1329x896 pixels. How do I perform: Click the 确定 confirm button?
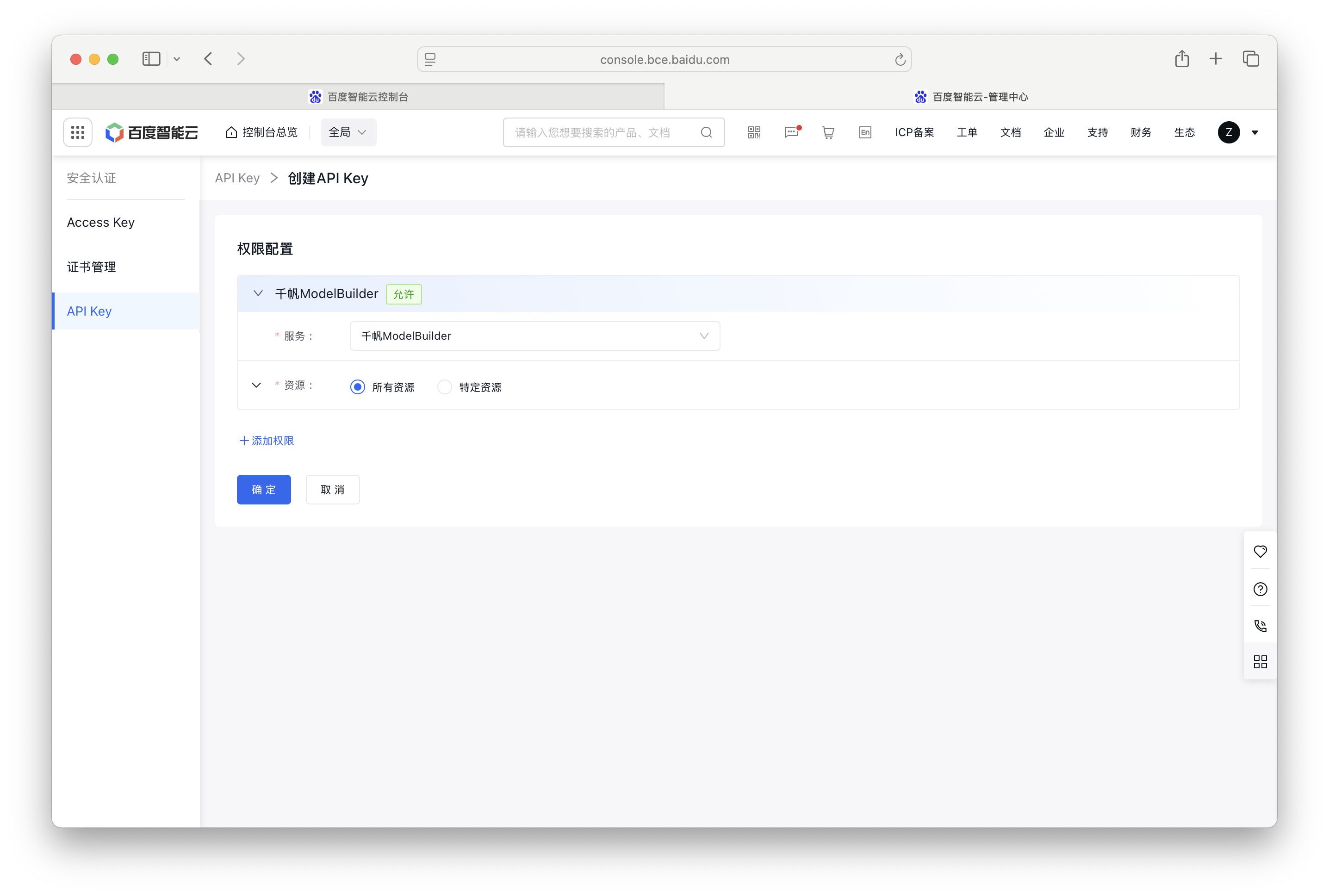tap(263, 489)
